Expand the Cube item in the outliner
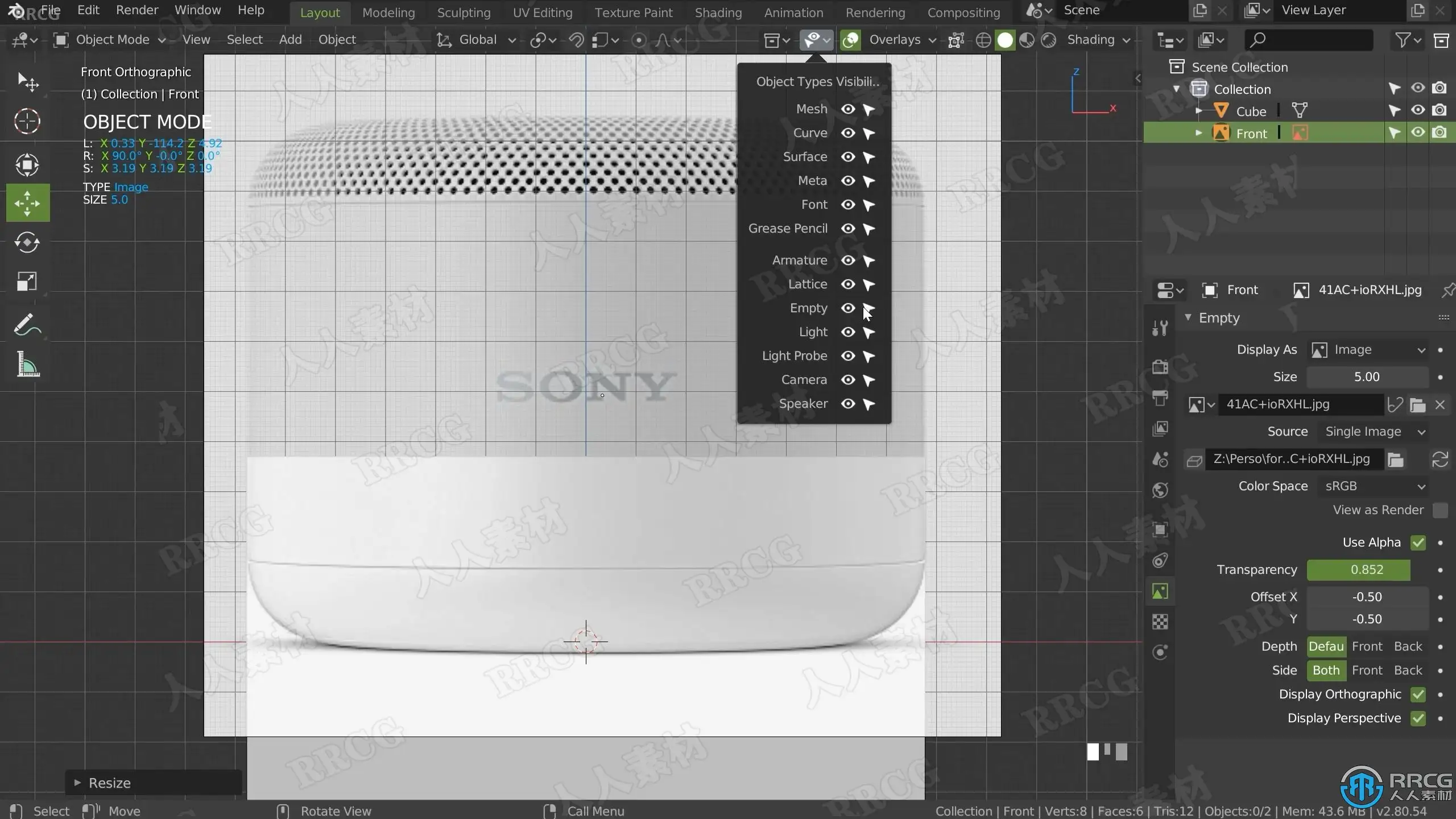The height and width of the screenshot is (819, 1456). point(1198,111)
